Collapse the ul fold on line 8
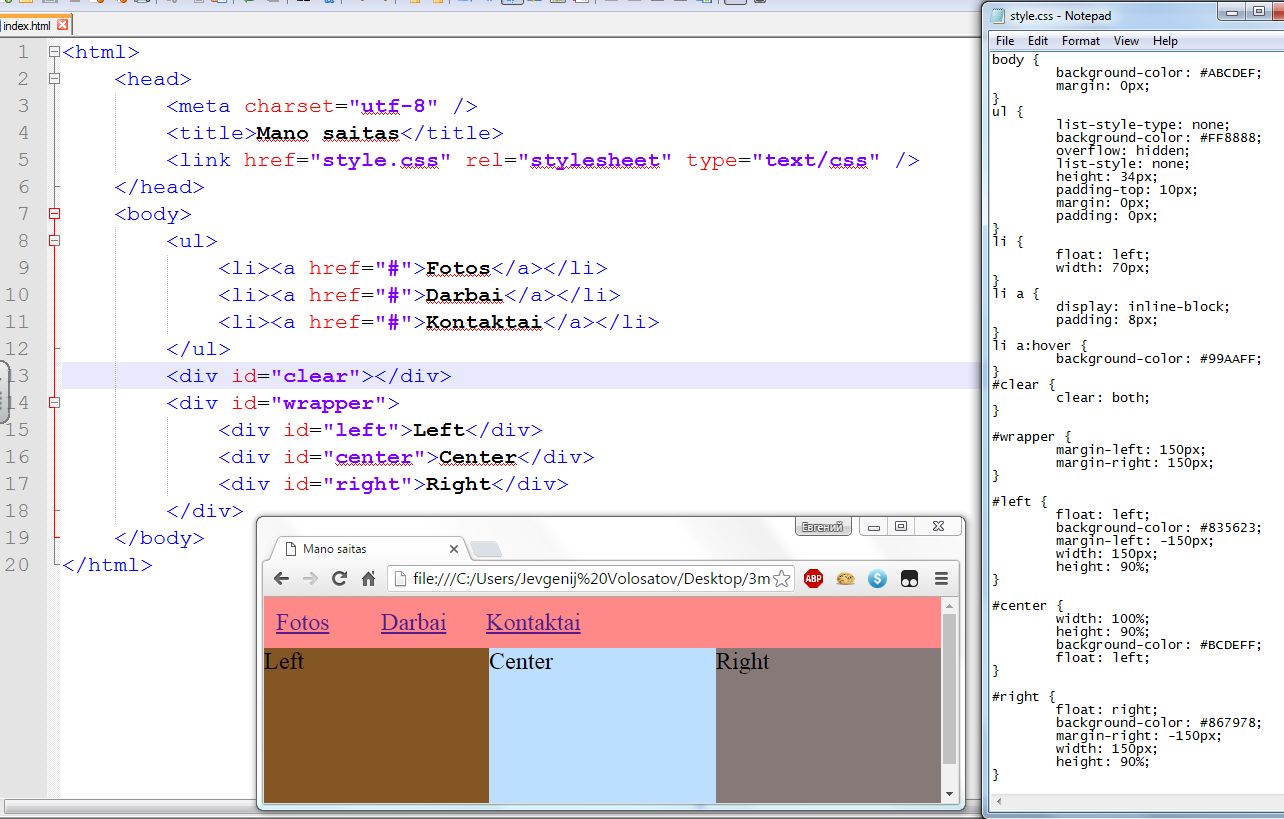The height and width of the screenshot is (819, 1284). click(x=54, y=240)
